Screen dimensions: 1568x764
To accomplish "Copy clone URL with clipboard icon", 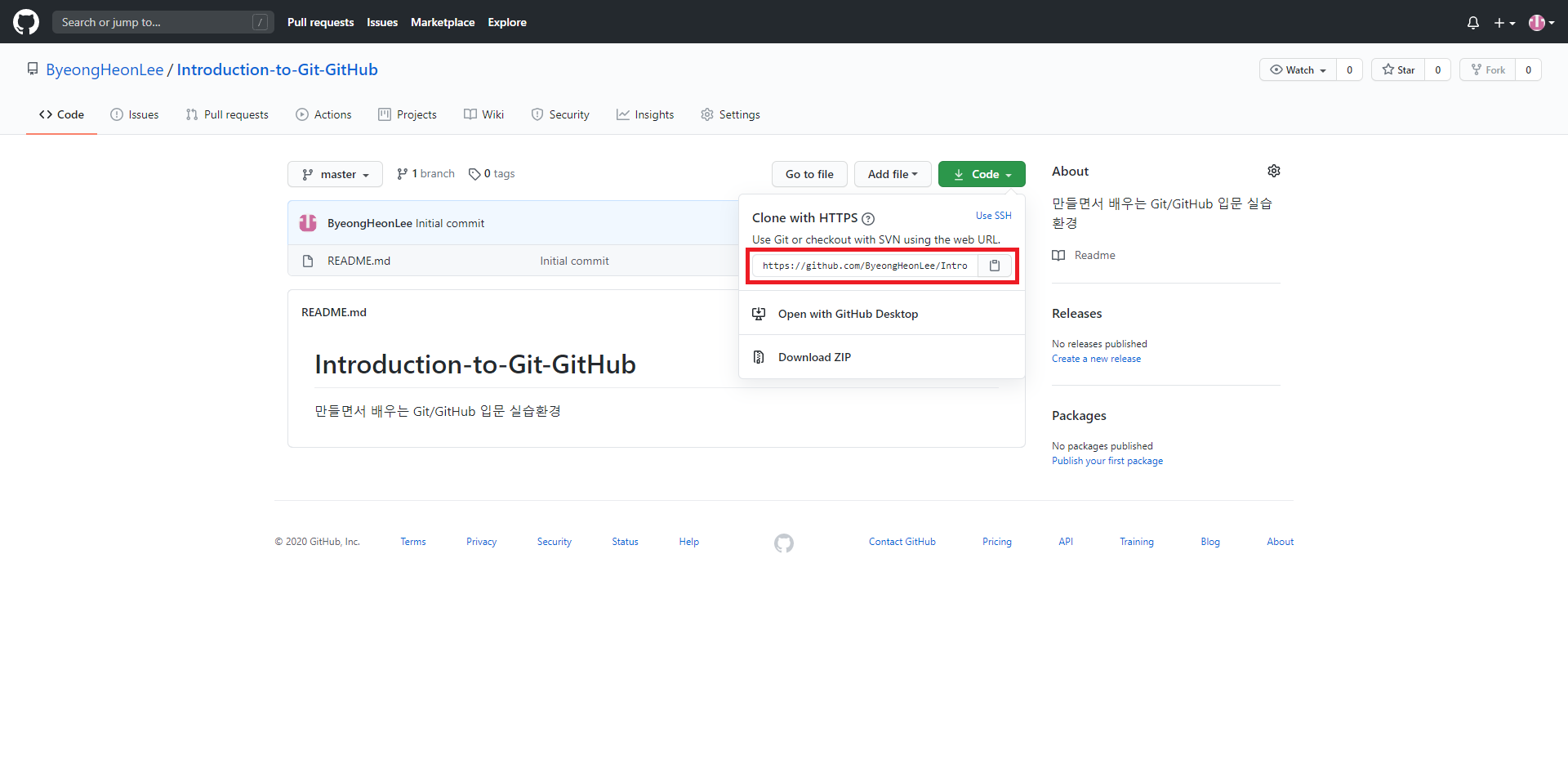I will pos(995,266).
